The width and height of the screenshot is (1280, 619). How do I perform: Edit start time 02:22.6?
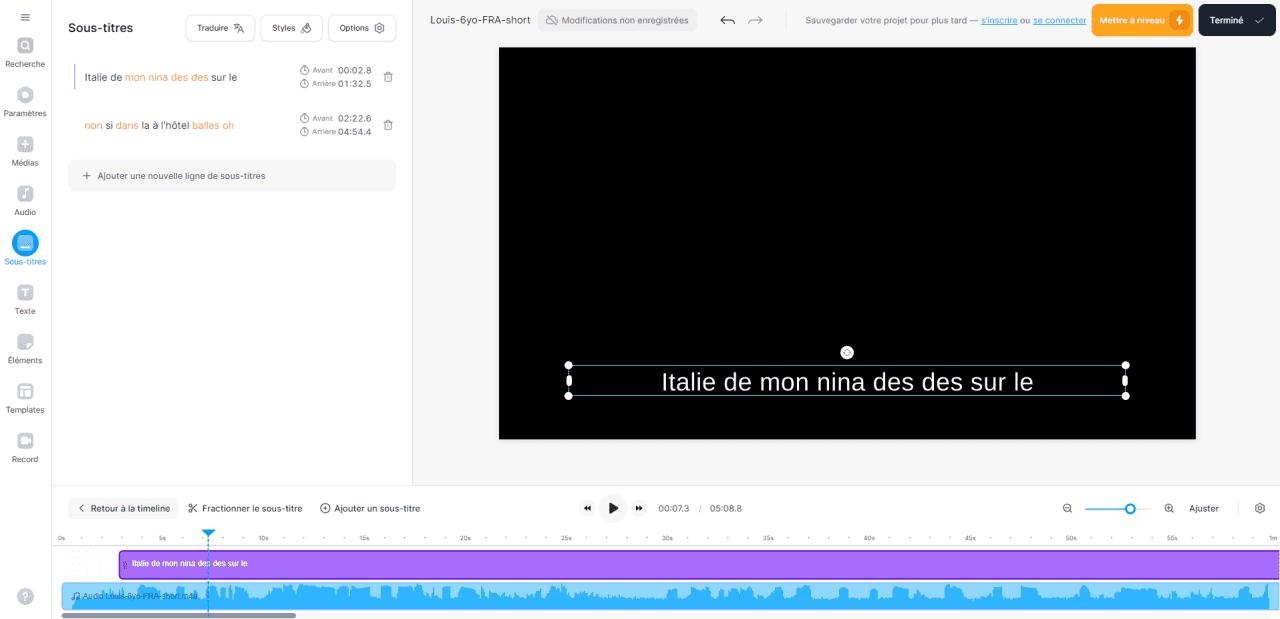point(354,118)
